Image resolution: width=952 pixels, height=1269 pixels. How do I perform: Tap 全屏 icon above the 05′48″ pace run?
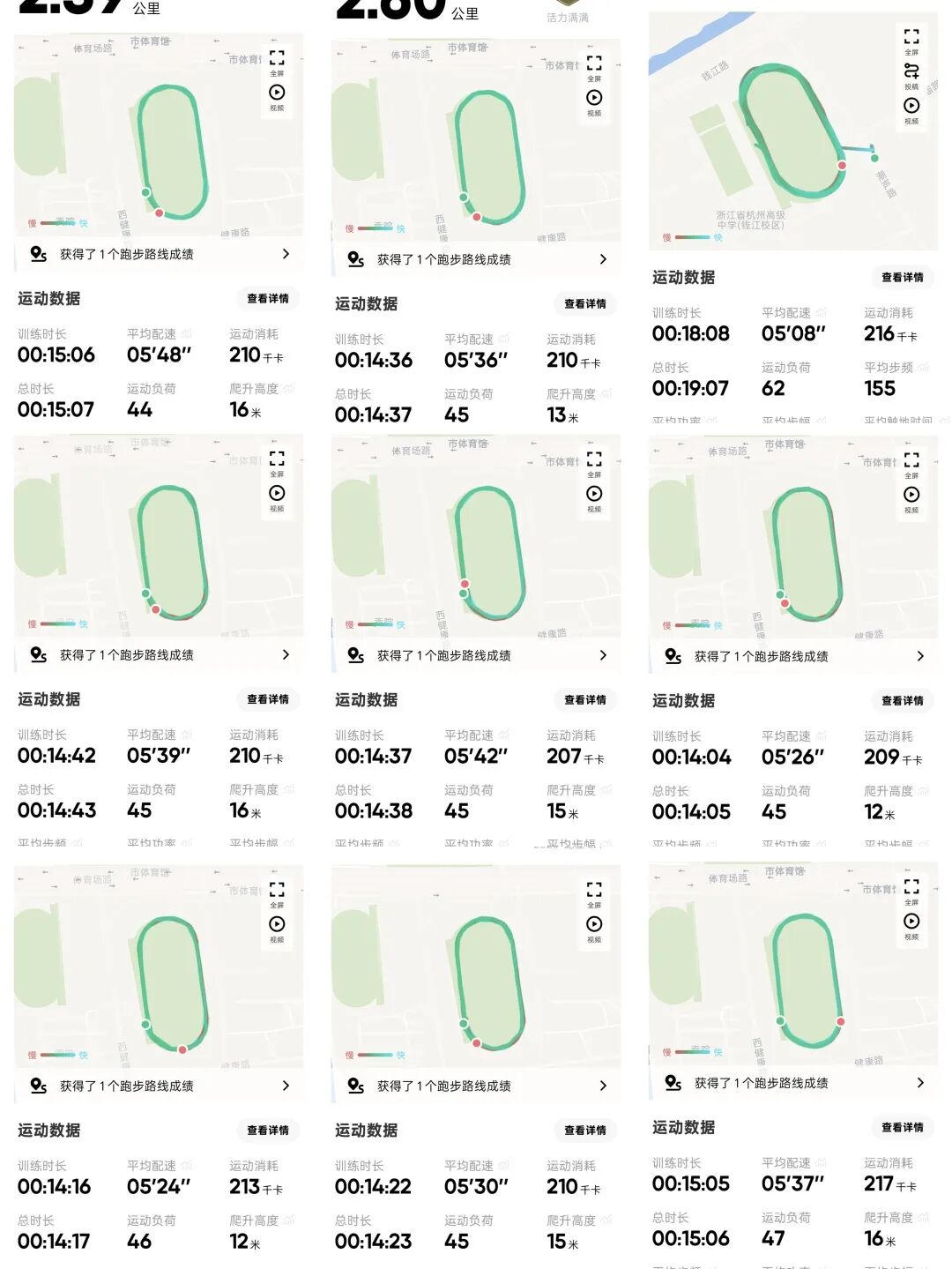tap(277, 60)
